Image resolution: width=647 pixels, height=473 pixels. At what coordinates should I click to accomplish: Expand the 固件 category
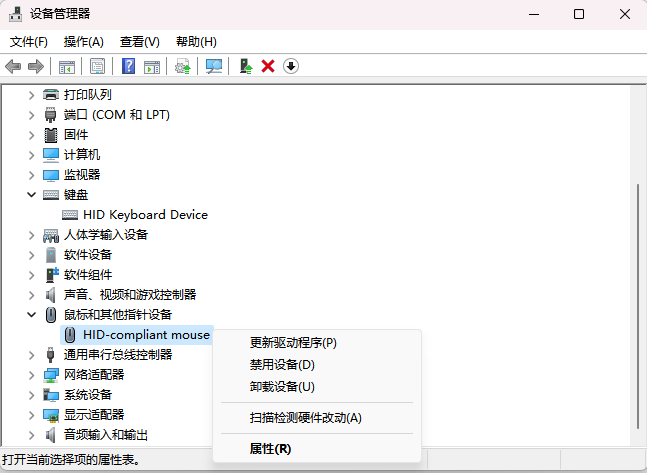click(x=31, y=135)
